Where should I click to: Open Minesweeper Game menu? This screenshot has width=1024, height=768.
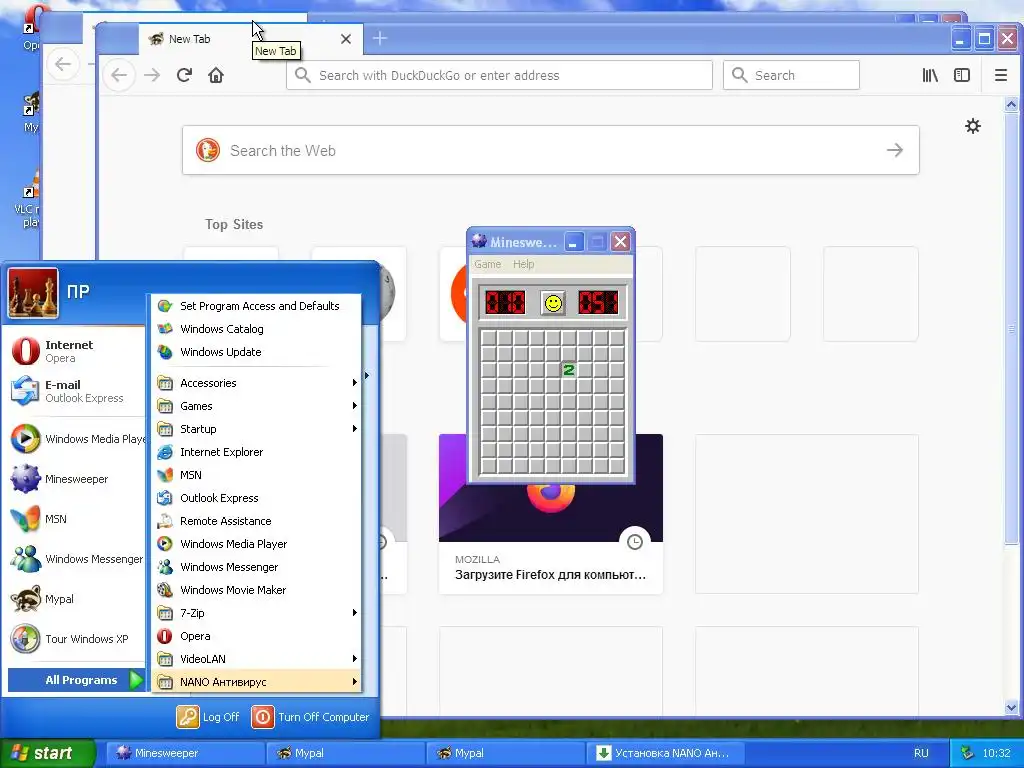pyautogui.click(x=487, y=264)
